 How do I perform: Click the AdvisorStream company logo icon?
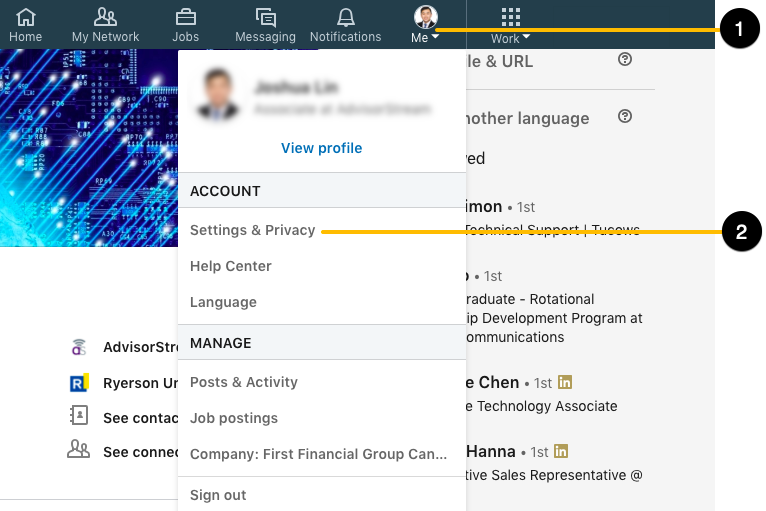pyautogui.click(x=79, y=347)
